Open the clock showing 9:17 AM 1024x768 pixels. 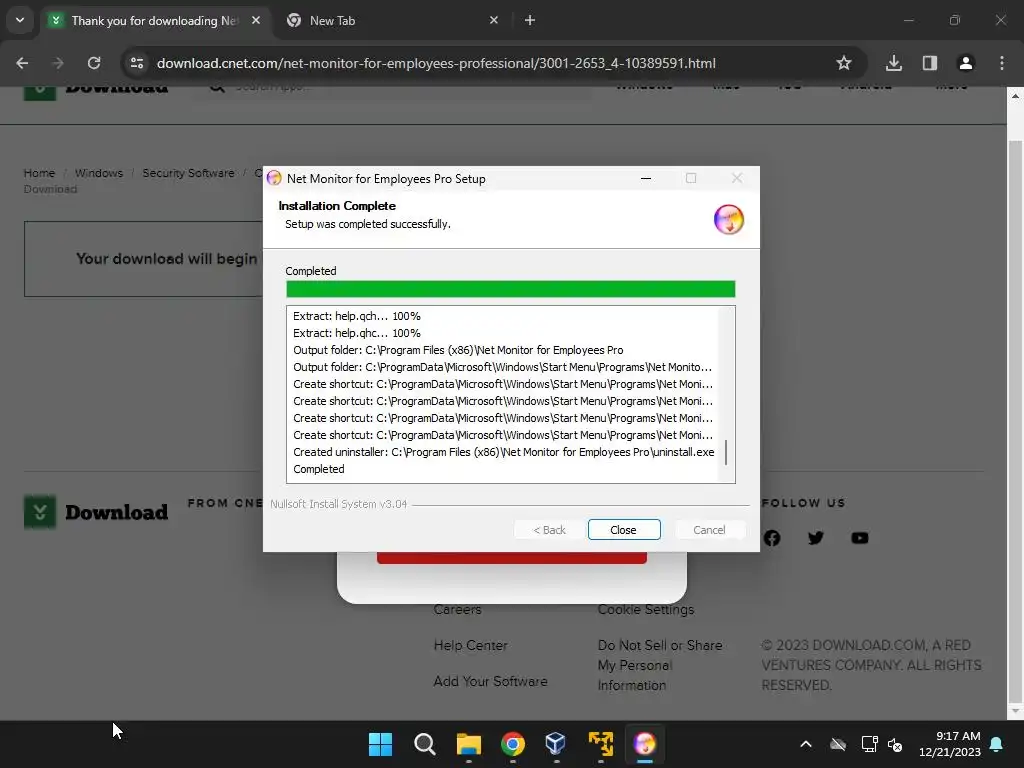click(950, 744)
